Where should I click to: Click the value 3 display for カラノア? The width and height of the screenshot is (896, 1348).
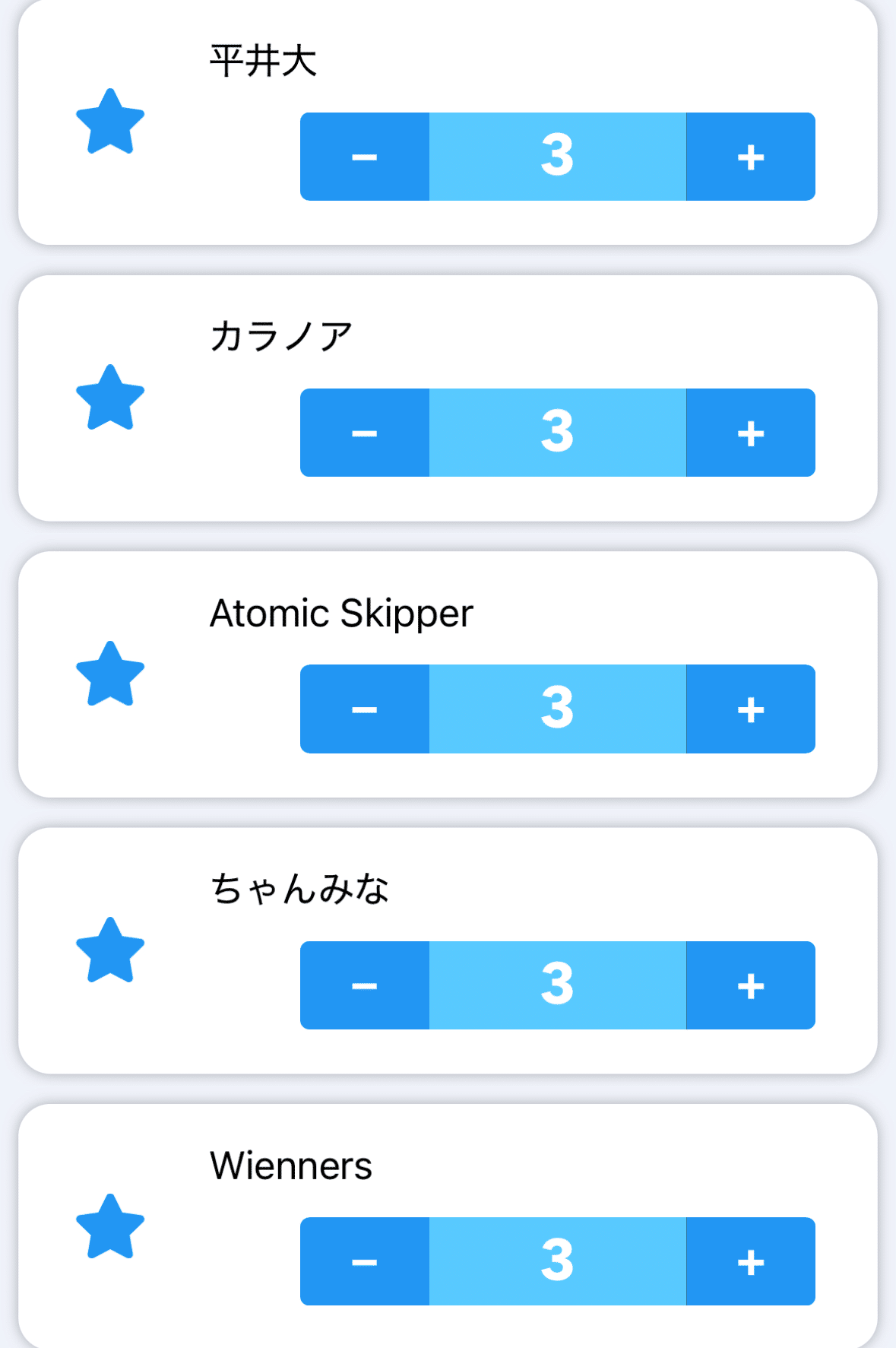(x=558, y=433)
